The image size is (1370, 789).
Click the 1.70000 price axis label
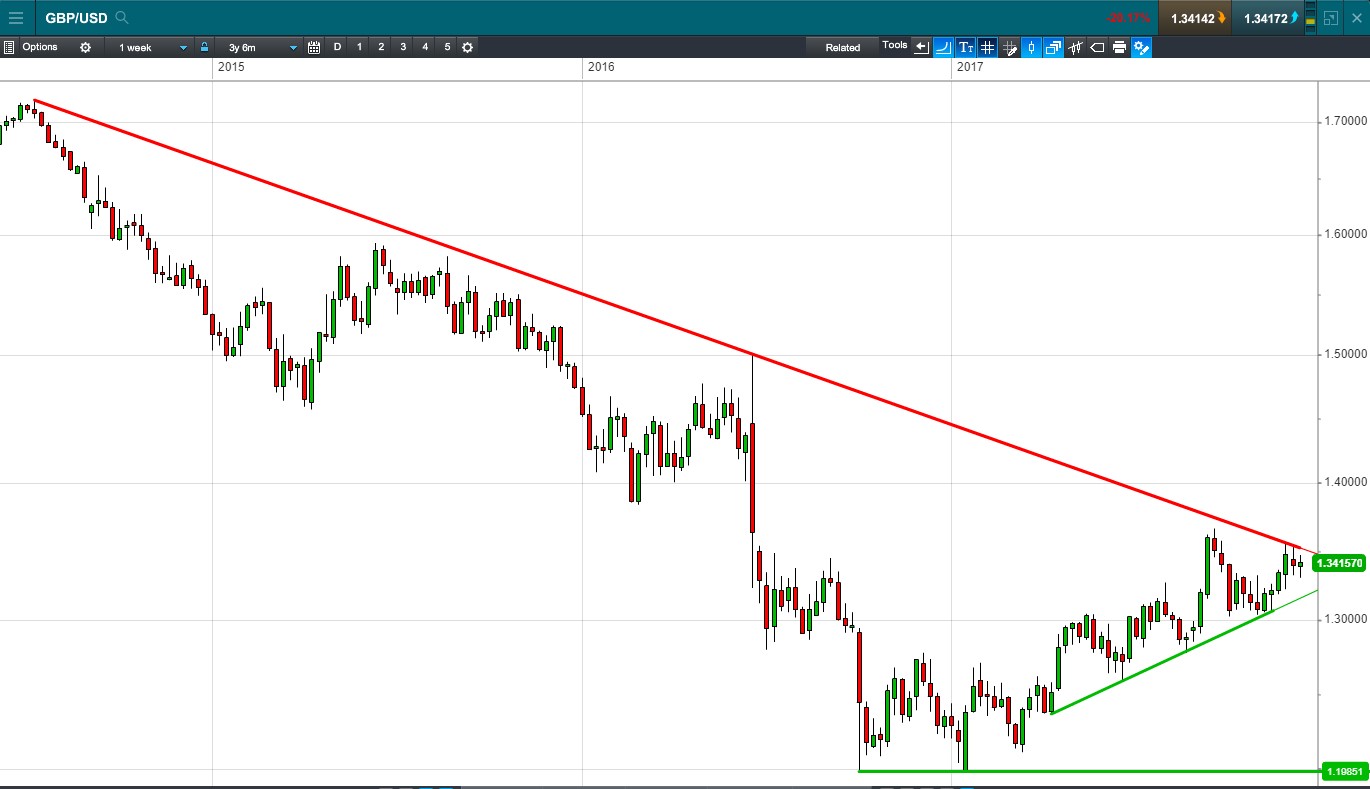(x=1346, y=121)
